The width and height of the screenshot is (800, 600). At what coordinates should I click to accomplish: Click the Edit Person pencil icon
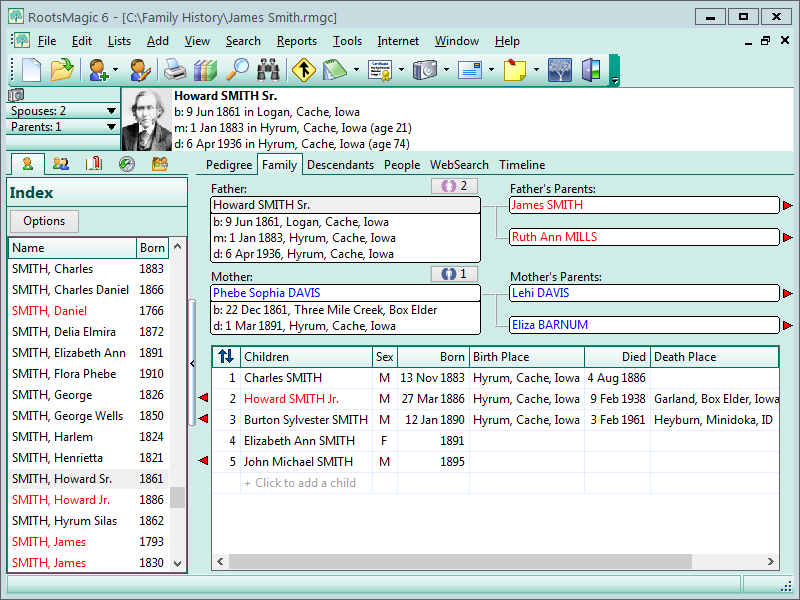(140, 70)
